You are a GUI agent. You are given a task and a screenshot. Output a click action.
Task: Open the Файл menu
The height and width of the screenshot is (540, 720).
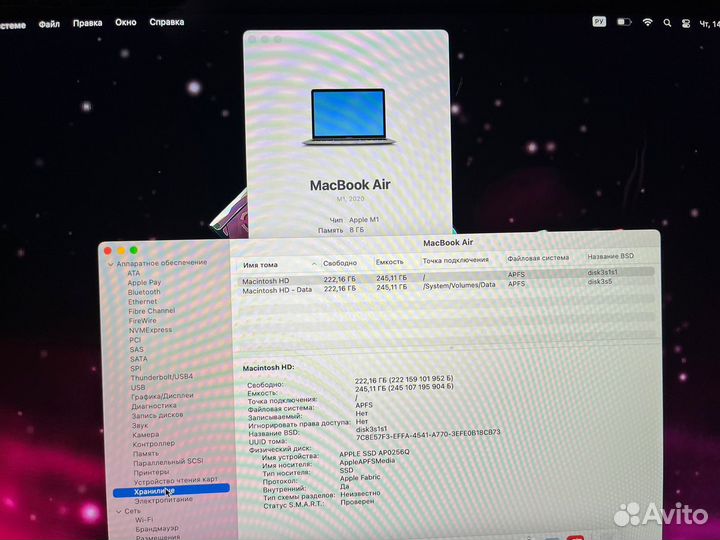pos(49,24)
